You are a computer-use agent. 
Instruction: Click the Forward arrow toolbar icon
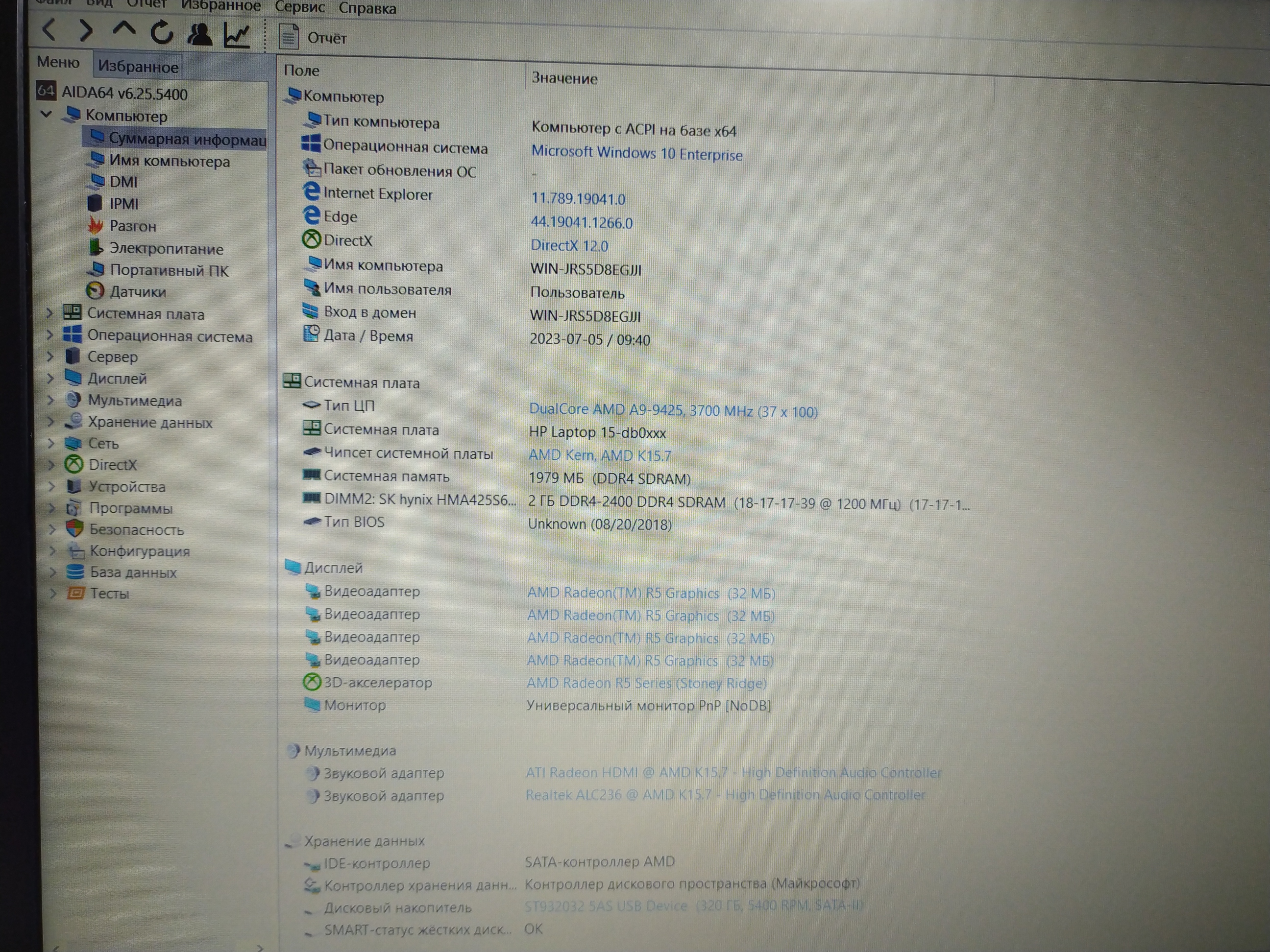[86, 30]
